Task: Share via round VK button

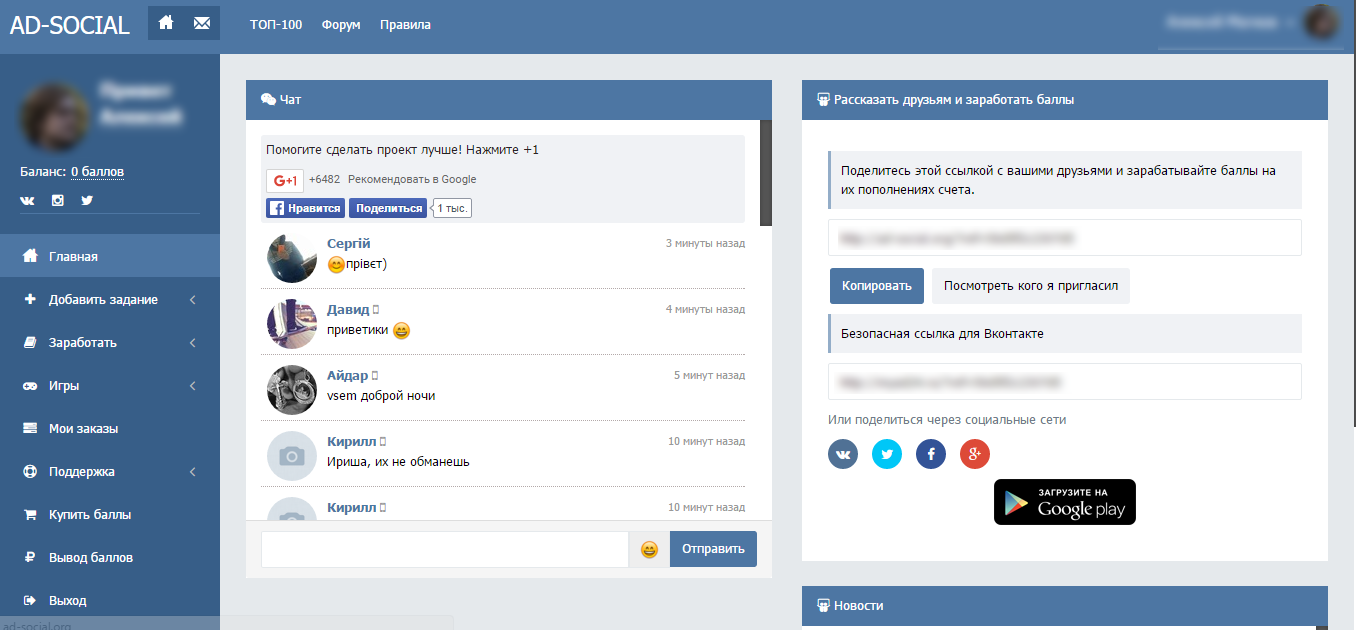Action: click(x=843, y=455)
